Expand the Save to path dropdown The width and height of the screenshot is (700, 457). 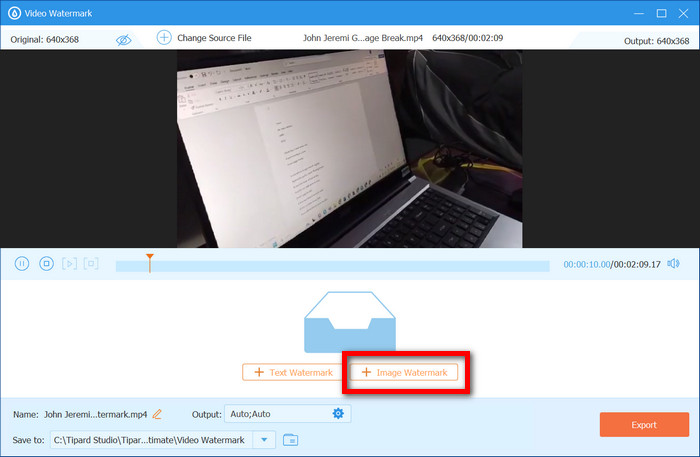[x=264, y=440]
